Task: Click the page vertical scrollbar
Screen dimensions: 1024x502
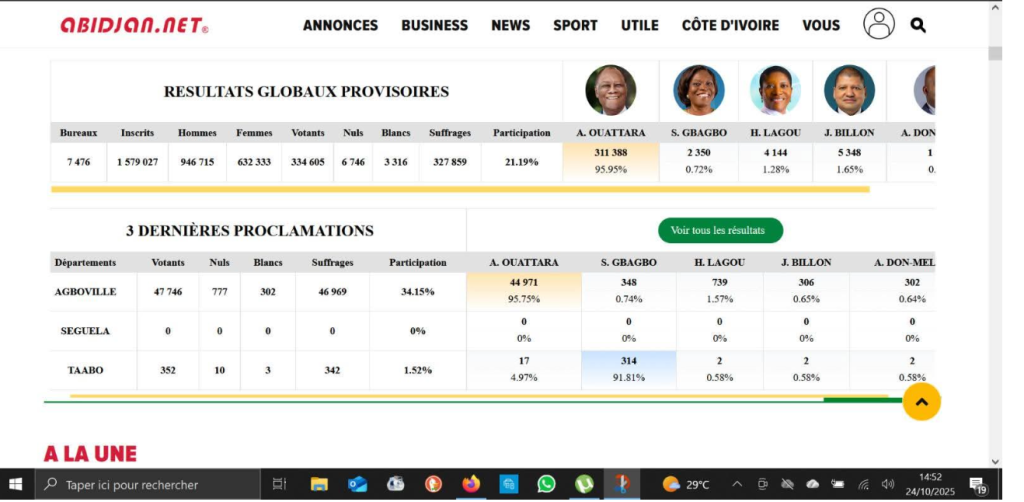Action: coord(994,250)
